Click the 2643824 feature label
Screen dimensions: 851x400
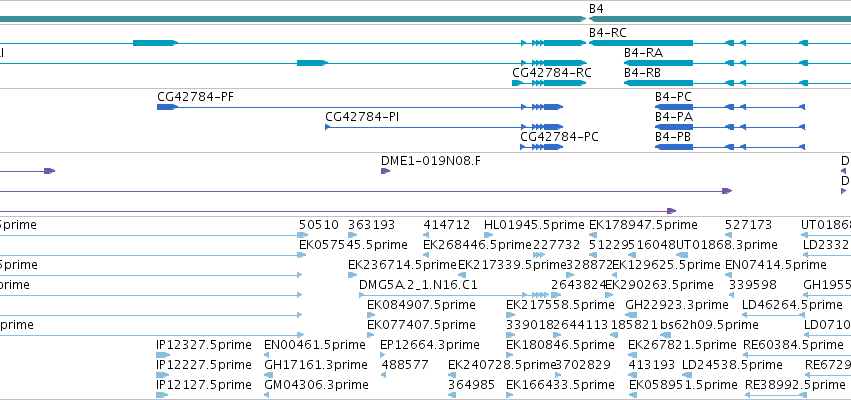coord(579,285)
